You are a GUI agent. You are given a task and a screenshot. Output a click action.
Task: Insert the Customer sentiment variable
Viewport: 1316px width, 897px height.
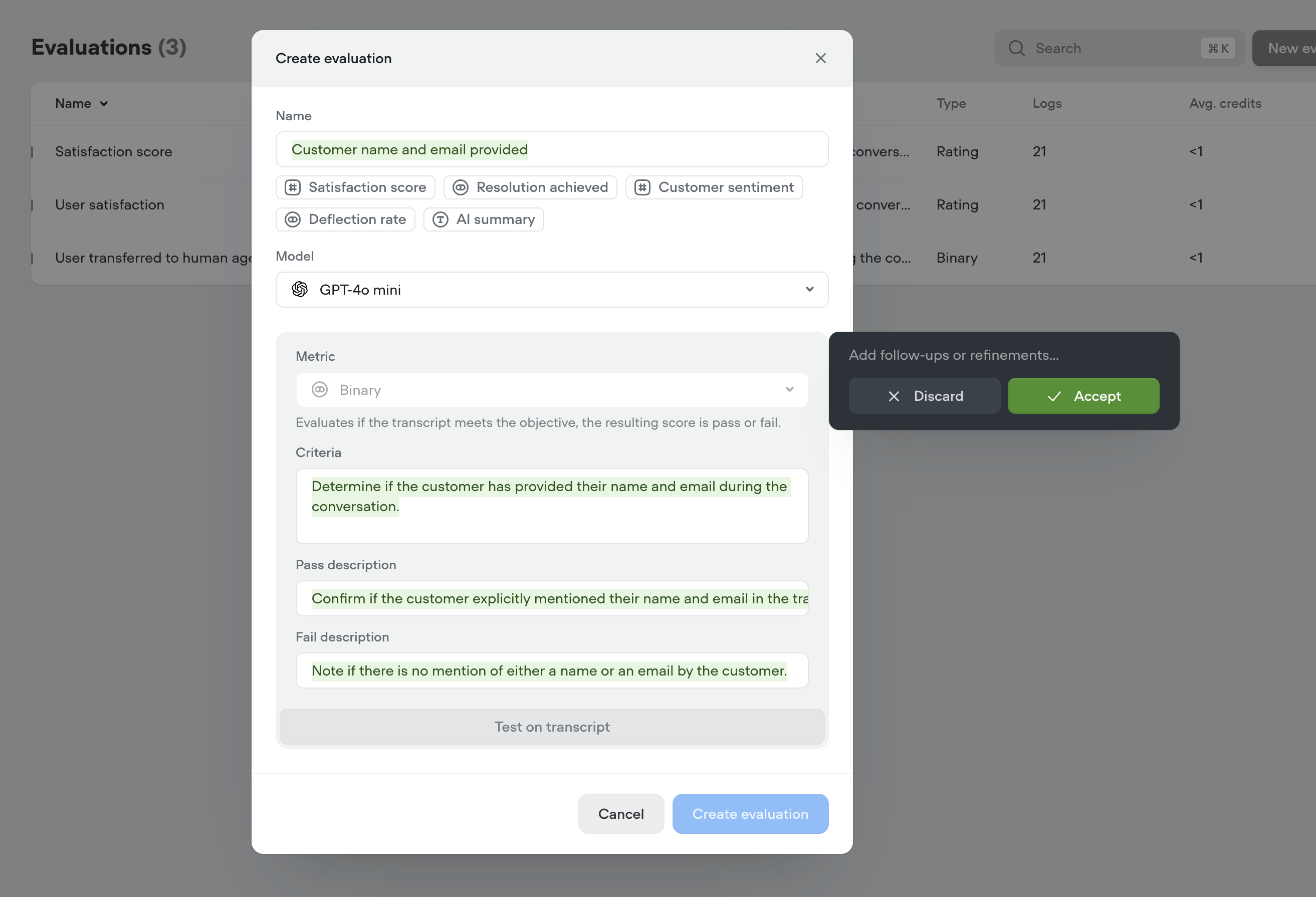(x=714, y=187)
